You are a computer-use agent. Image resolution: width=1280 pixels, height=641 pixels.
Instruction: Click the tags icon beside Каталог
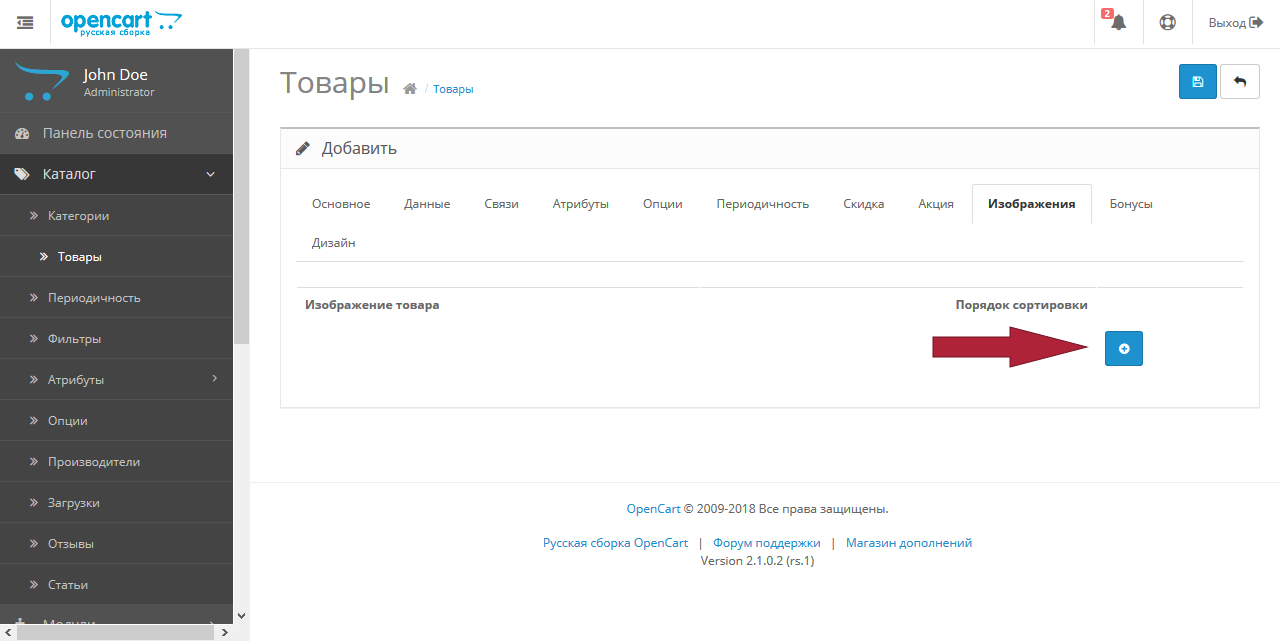22,174
